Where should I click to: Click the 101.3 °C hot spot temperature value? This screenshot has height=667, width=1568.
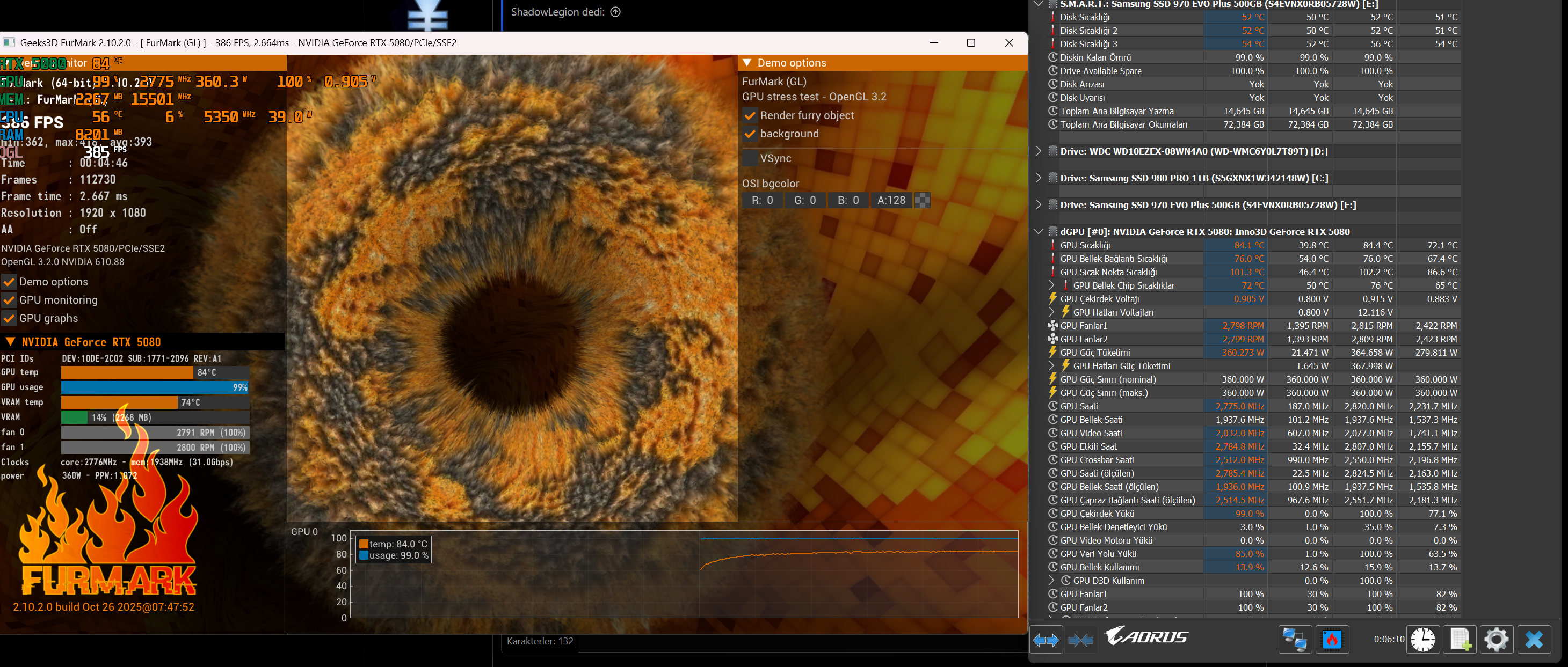pos(1246,272)
